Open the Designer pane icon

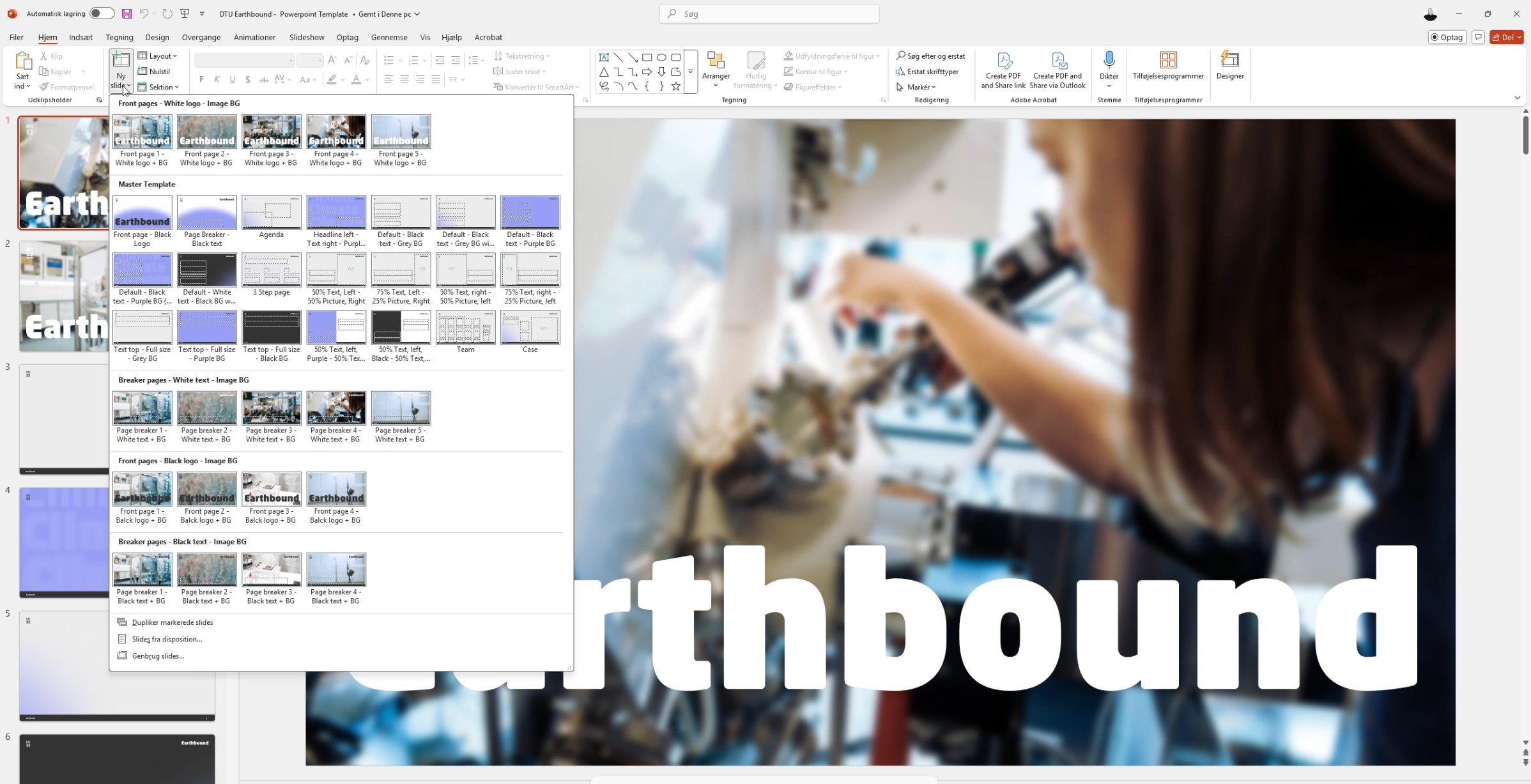1229,60
